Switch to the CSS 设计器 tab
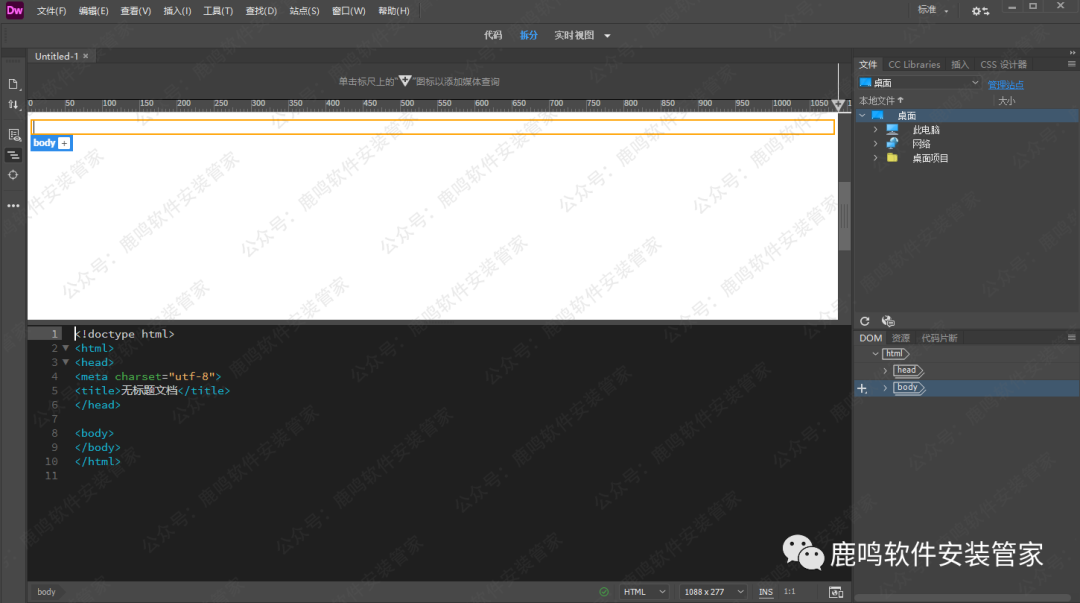Image resolution: width=1080 pixels, height=603 pixels. point(1003,65)
